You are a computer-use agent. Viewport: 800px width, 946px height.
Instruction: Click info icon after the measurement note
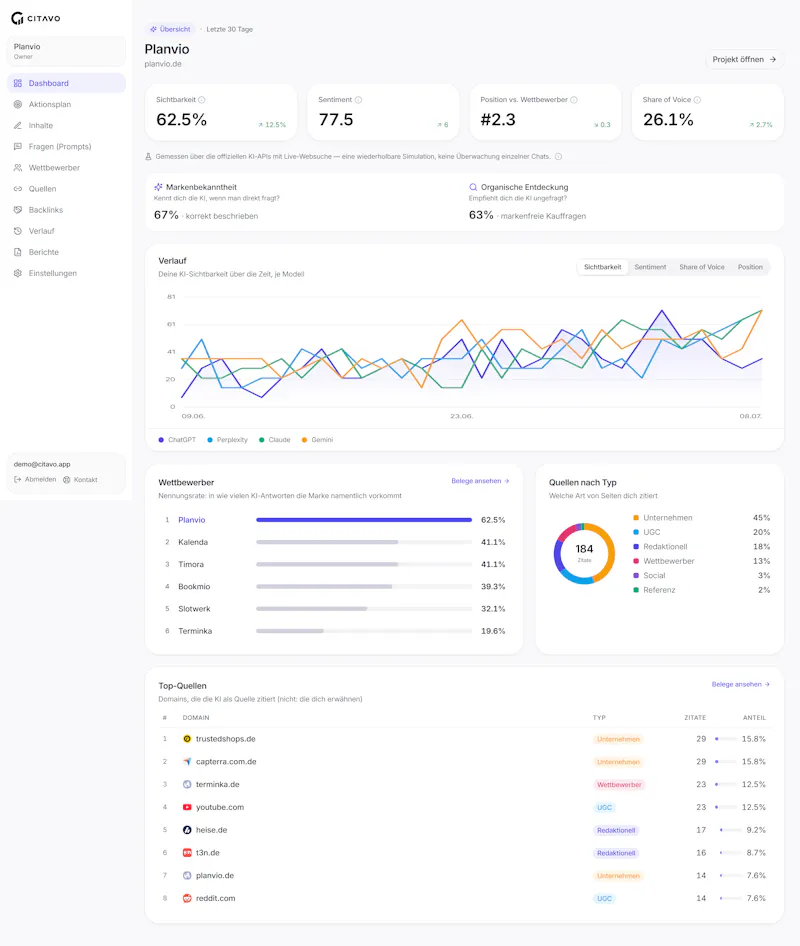(x=558, y=156)
